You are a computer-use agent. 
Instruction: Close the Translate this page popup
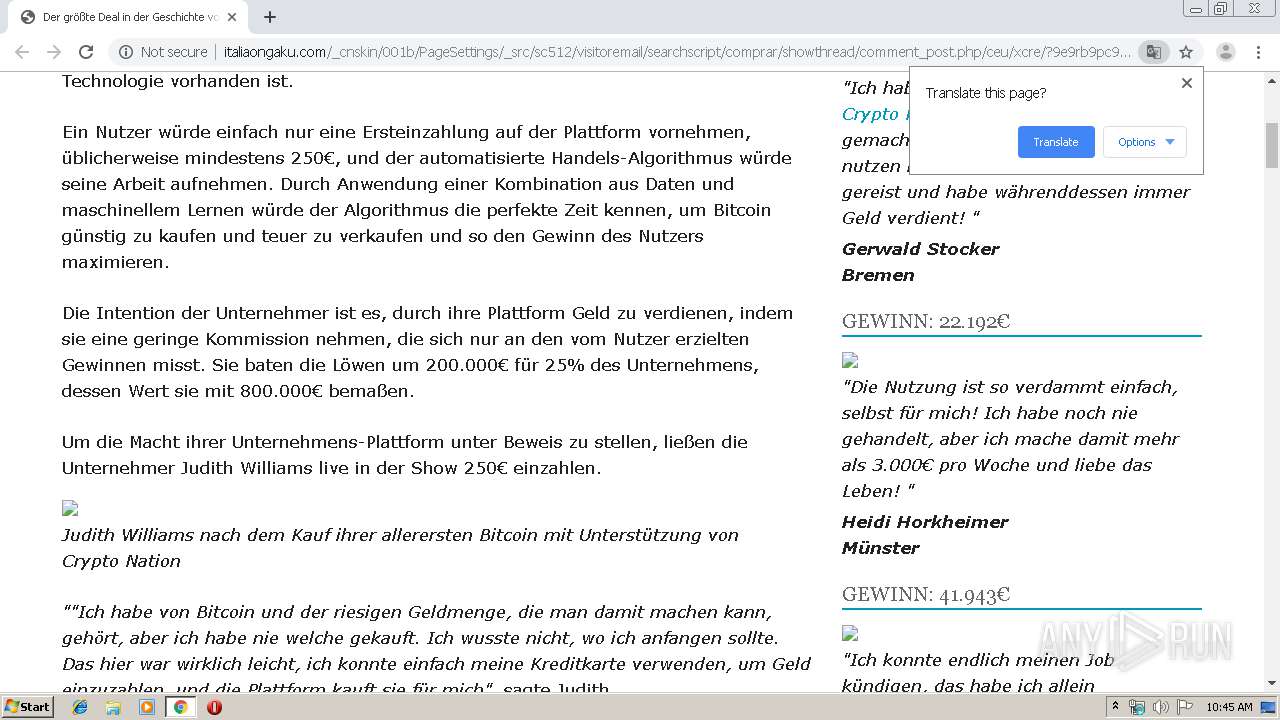1187,83
